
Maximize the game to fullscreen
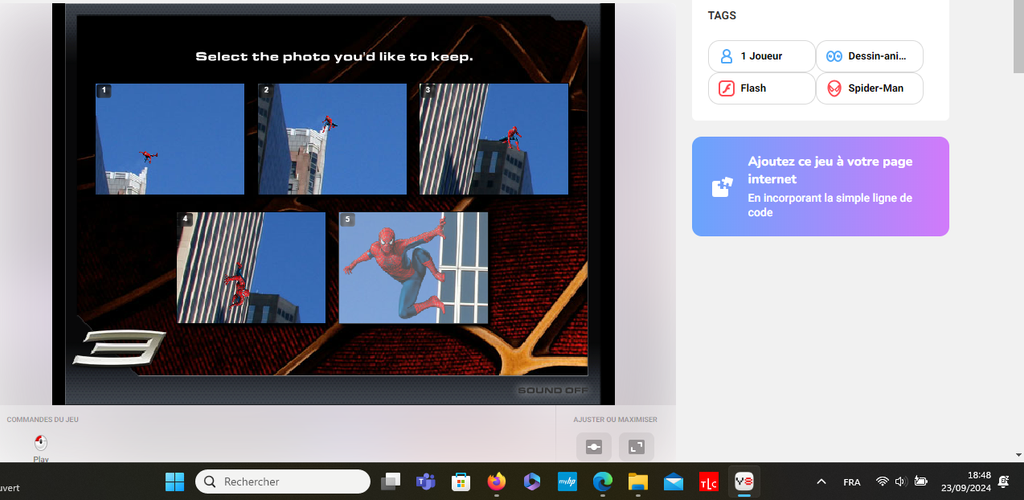coord(637,446)
